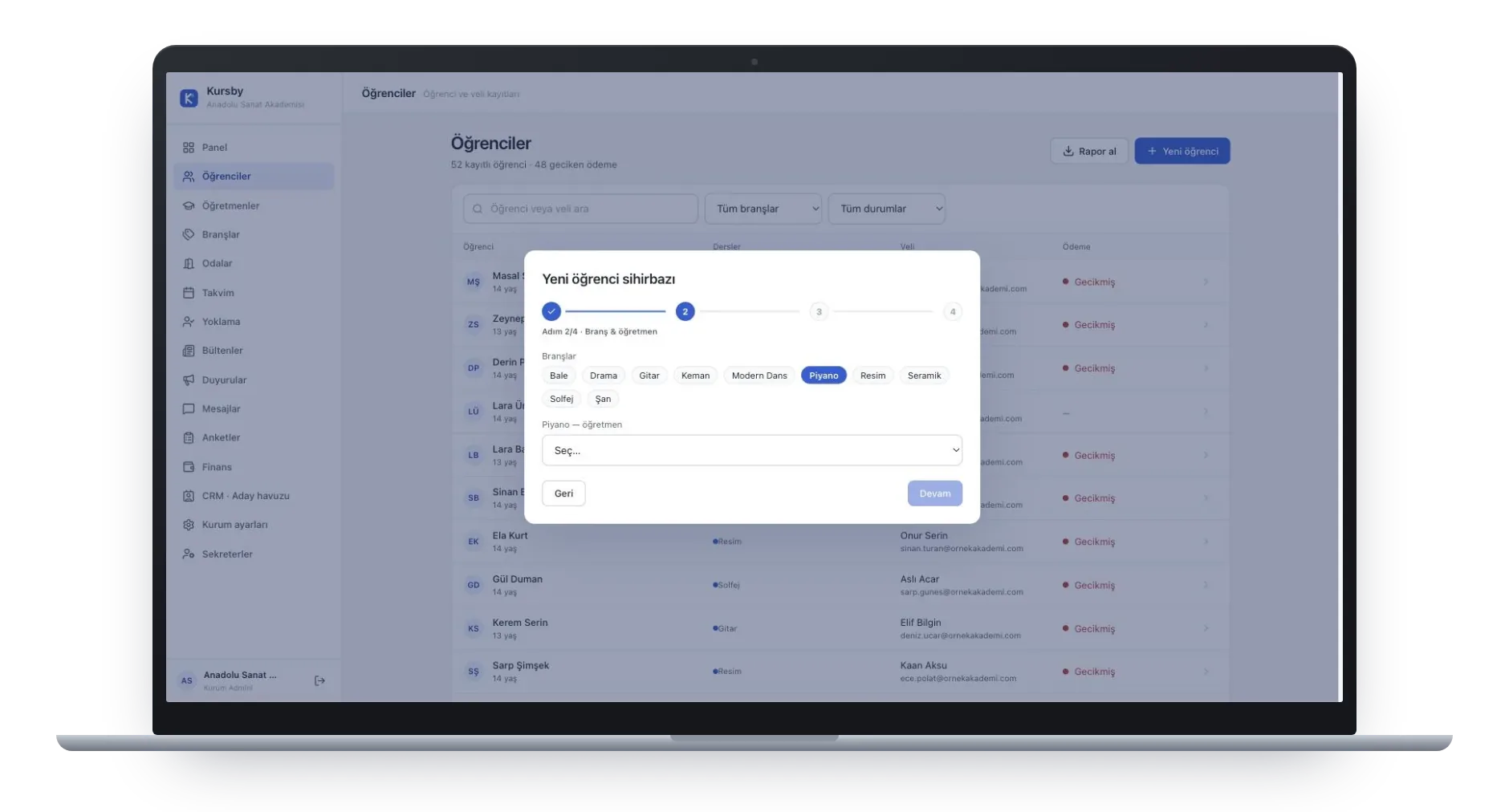Click the Geri button in wizard
This screenshot has width=1509, height=812.
point(563,493)
